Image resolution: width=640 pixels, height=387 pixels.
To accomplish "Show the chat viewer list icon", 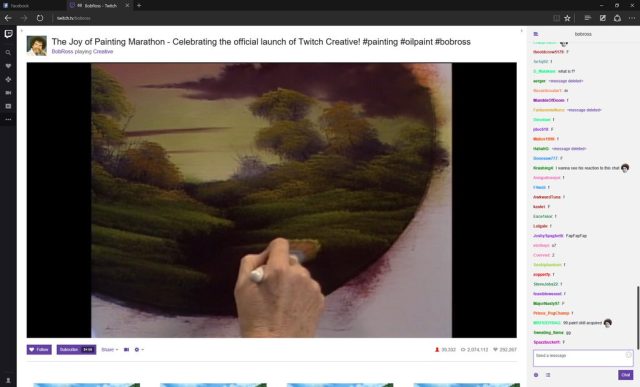I will tap(548, 375).
